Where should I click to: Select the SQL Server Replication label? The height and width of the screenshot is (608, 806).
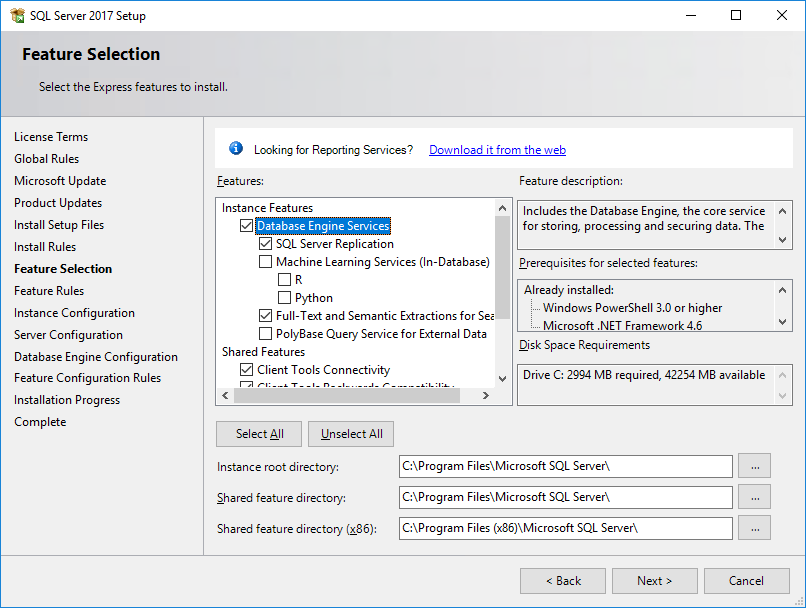tap(335, 244)
